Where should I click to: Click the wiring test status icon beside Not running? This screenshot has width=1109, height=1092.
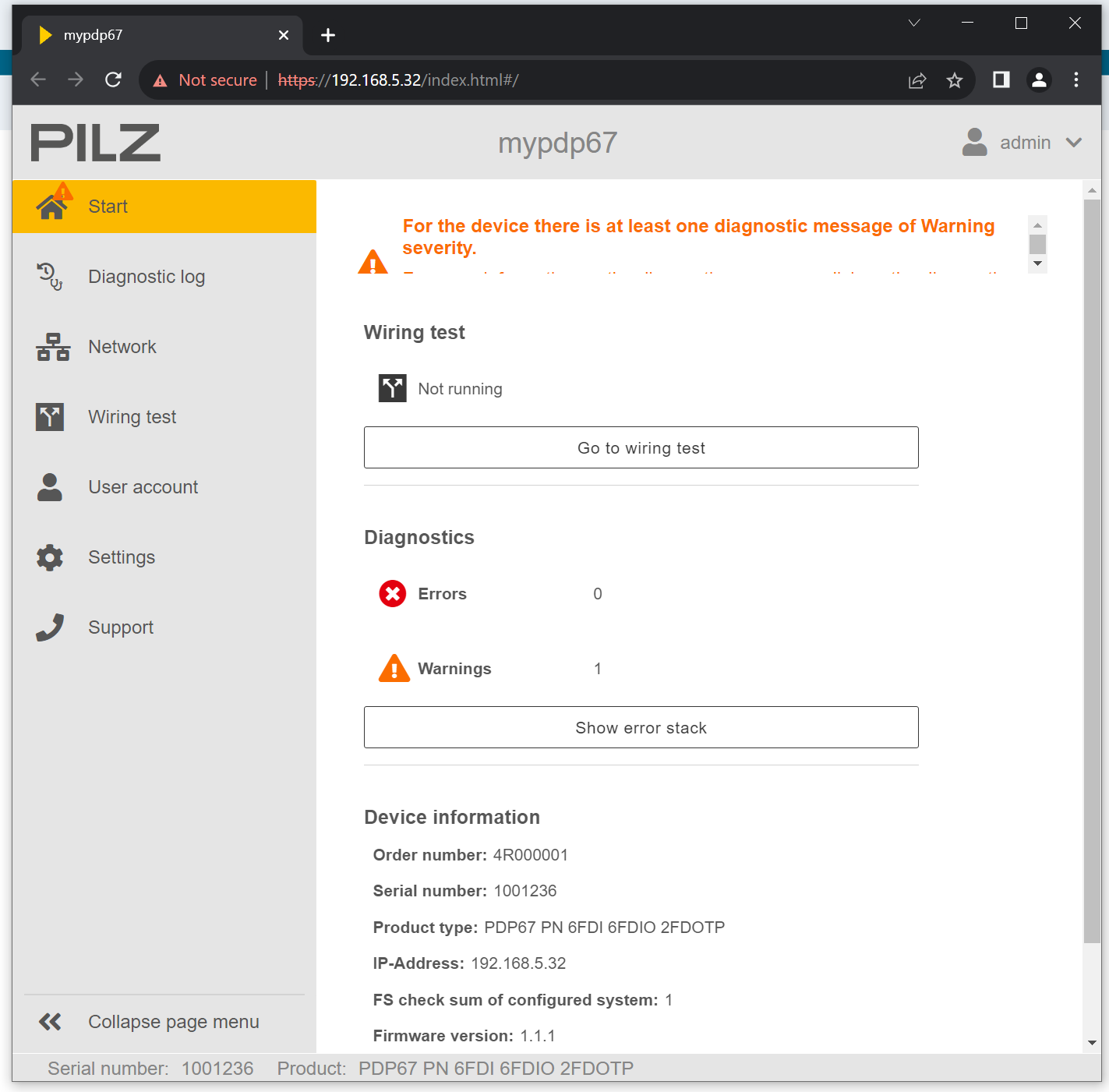393,388
